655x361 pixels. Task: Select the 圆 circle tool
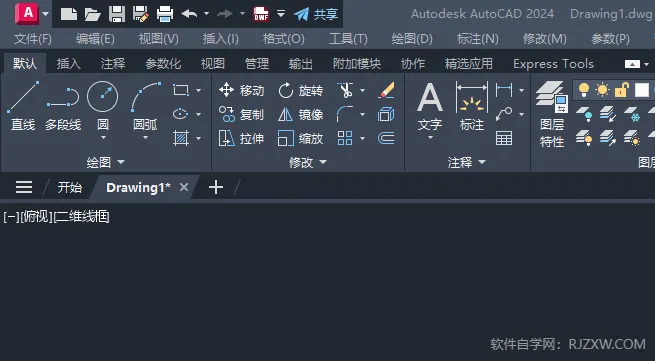coord(103,106)
